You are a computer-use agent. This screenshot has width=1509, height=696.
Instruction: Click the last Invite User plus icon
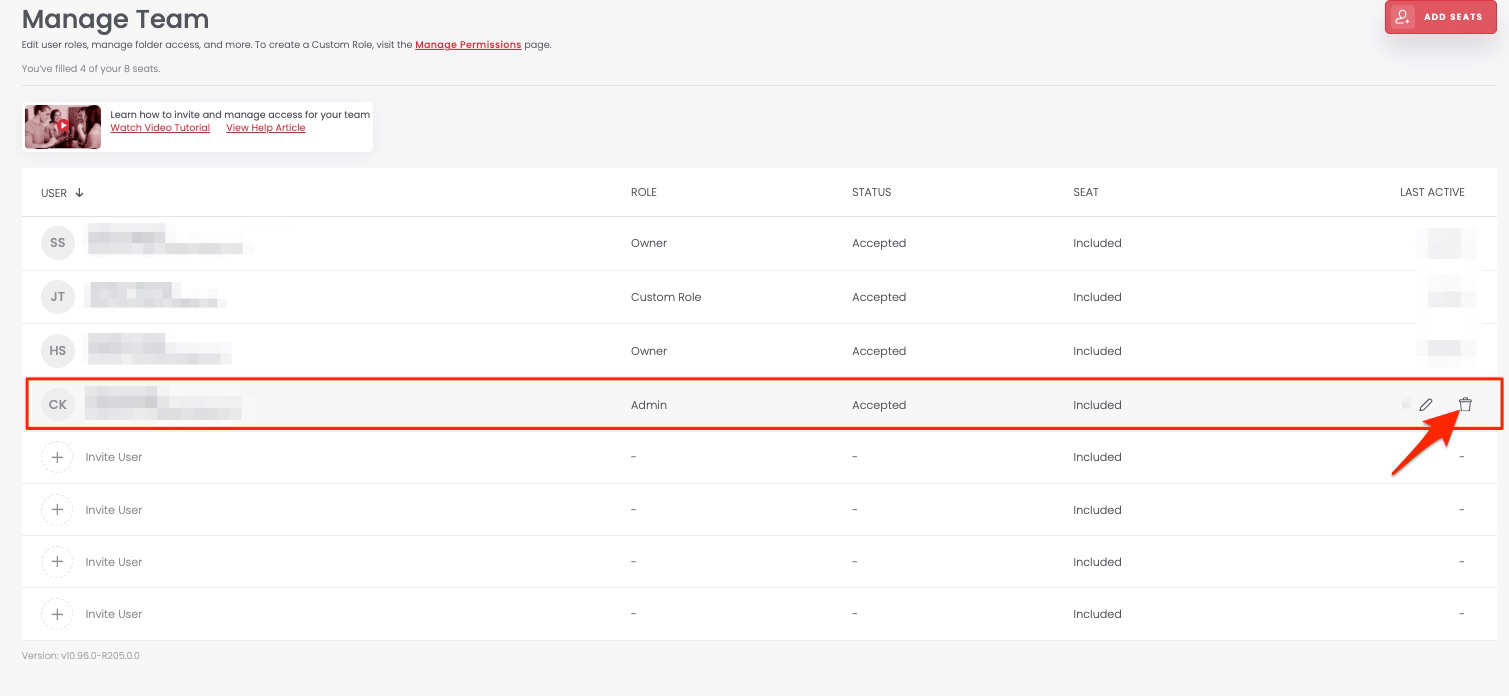pyautogui.click(x=57, y=614)
